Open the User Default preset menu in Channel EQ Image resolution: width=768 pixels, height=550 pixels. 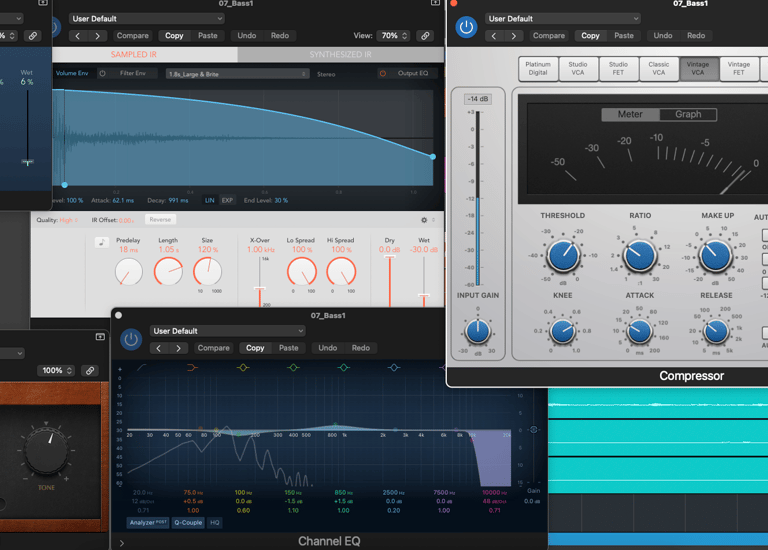pos(228,331)
